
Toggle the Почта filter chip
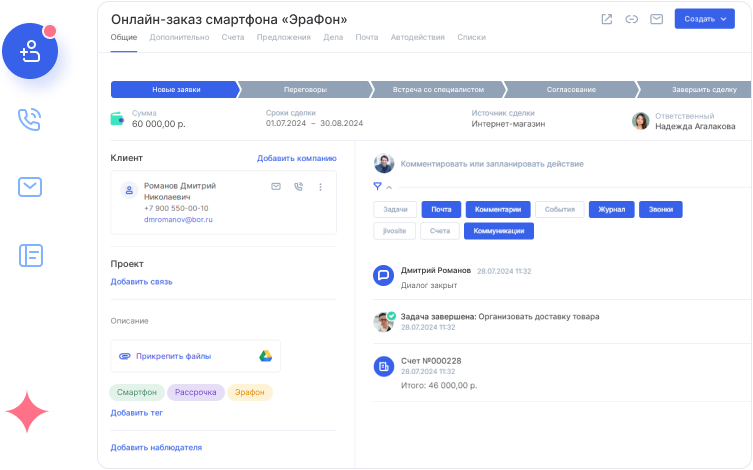pos(441,210)
